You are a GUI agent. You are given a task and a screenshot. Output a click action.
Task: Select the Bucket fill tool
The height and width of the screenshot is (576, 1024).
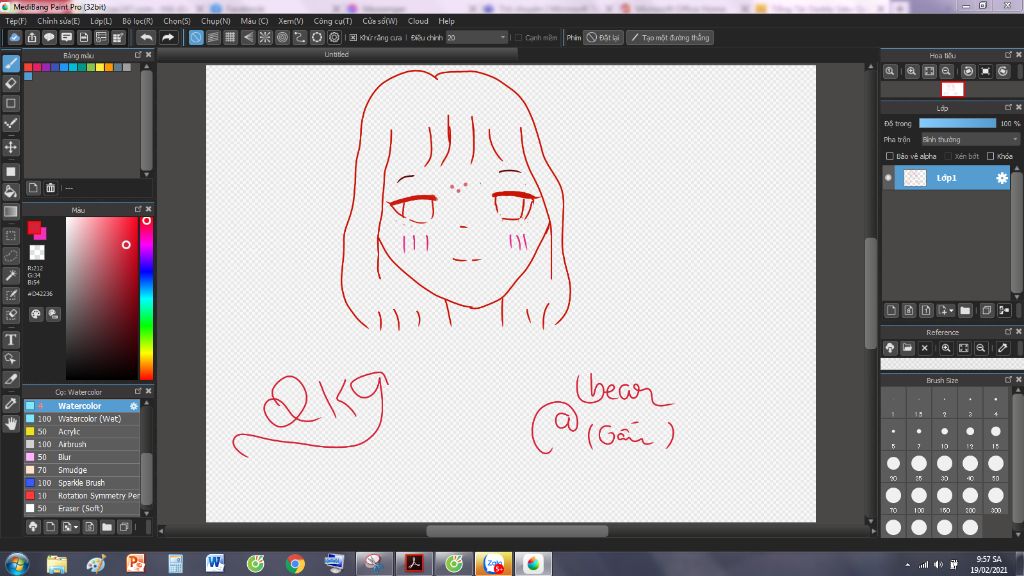[11, 191]
